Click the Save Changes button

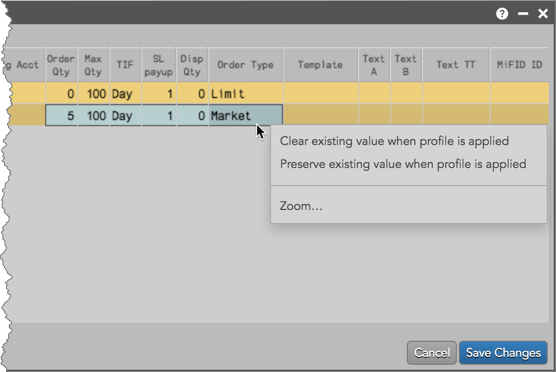[x=503, y=353]
